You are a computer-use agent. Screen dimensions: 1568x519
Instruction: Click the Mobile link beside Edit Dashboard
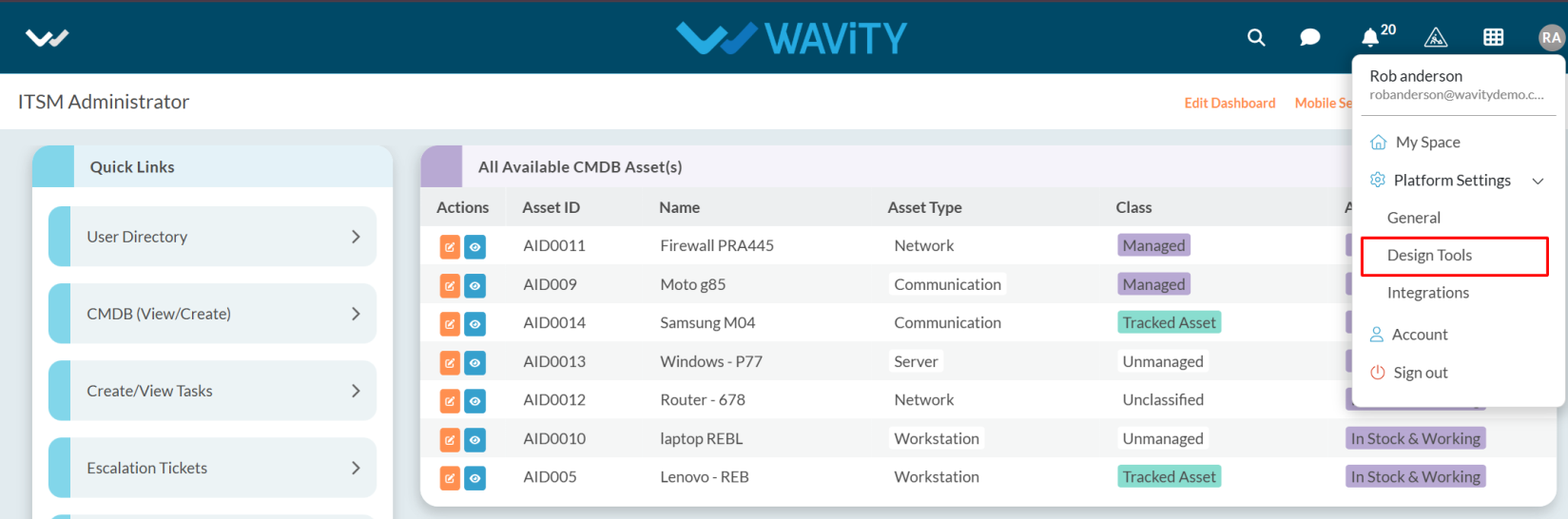tap(1323, 103)
